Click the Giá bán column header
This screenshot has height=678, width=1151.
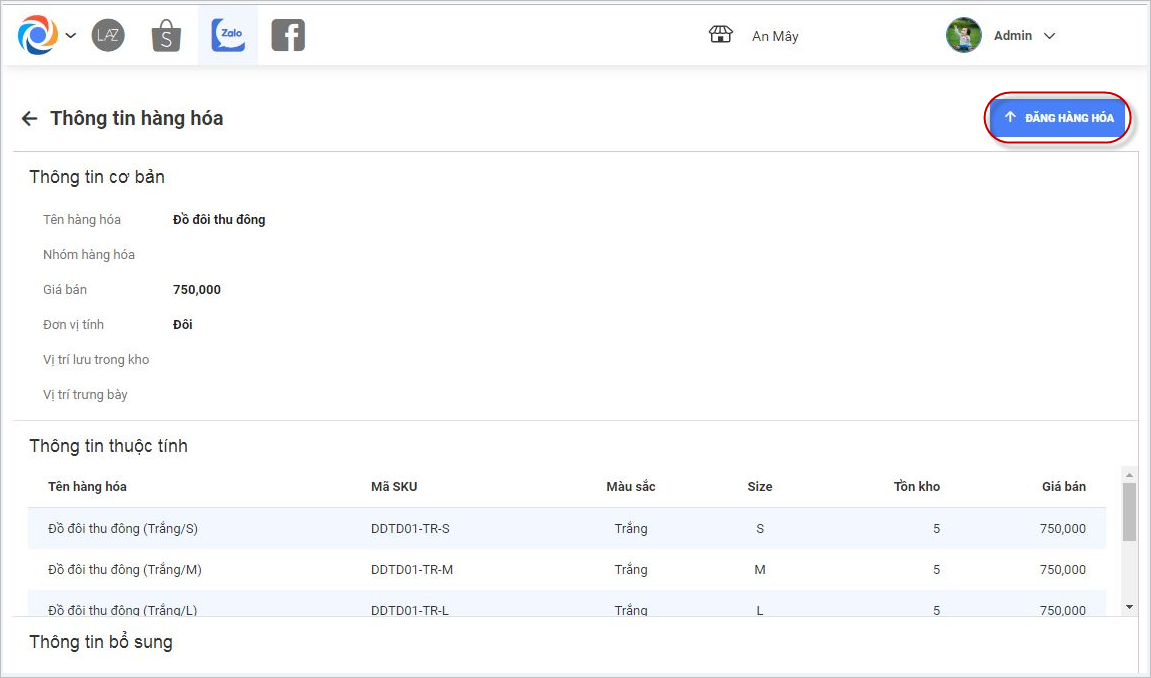pyautogui.click(x=1063, y=487)
